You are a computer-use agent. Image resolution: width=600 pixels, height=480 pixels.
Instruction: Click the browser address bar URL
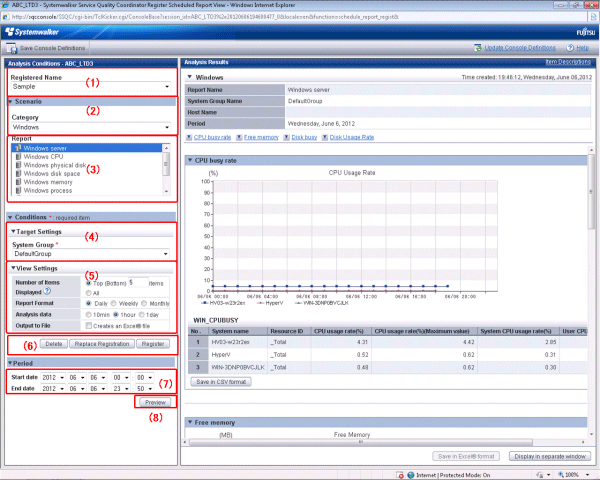click(205, 17)
